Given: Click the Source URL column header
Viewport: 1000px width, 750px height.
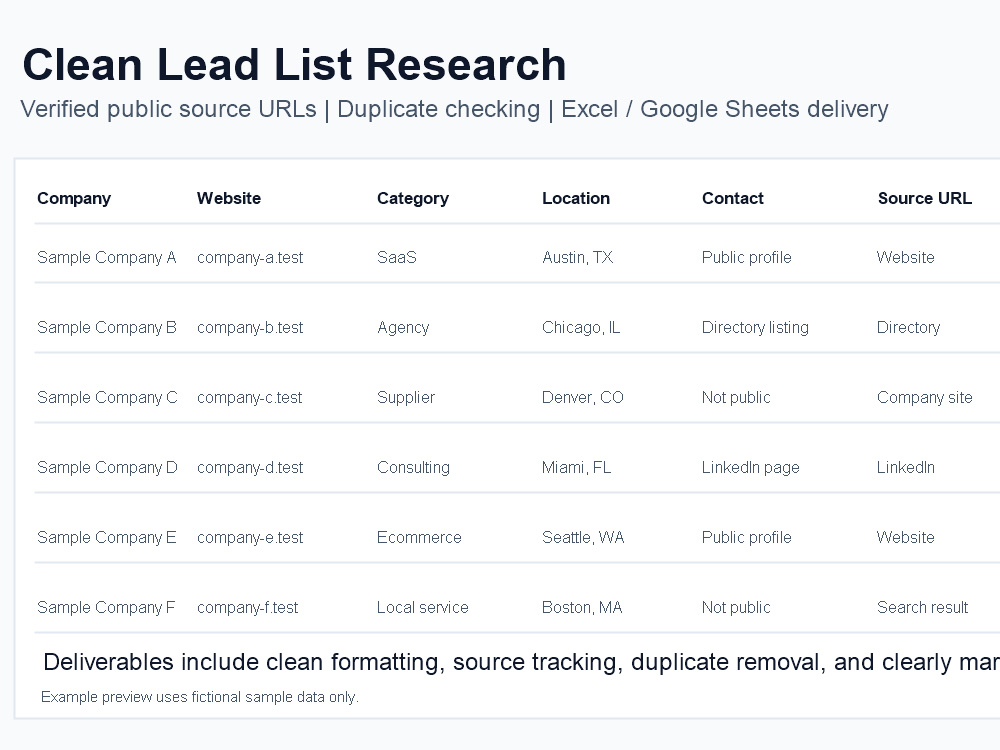Looking at the screenshot, I should point(925,198).
